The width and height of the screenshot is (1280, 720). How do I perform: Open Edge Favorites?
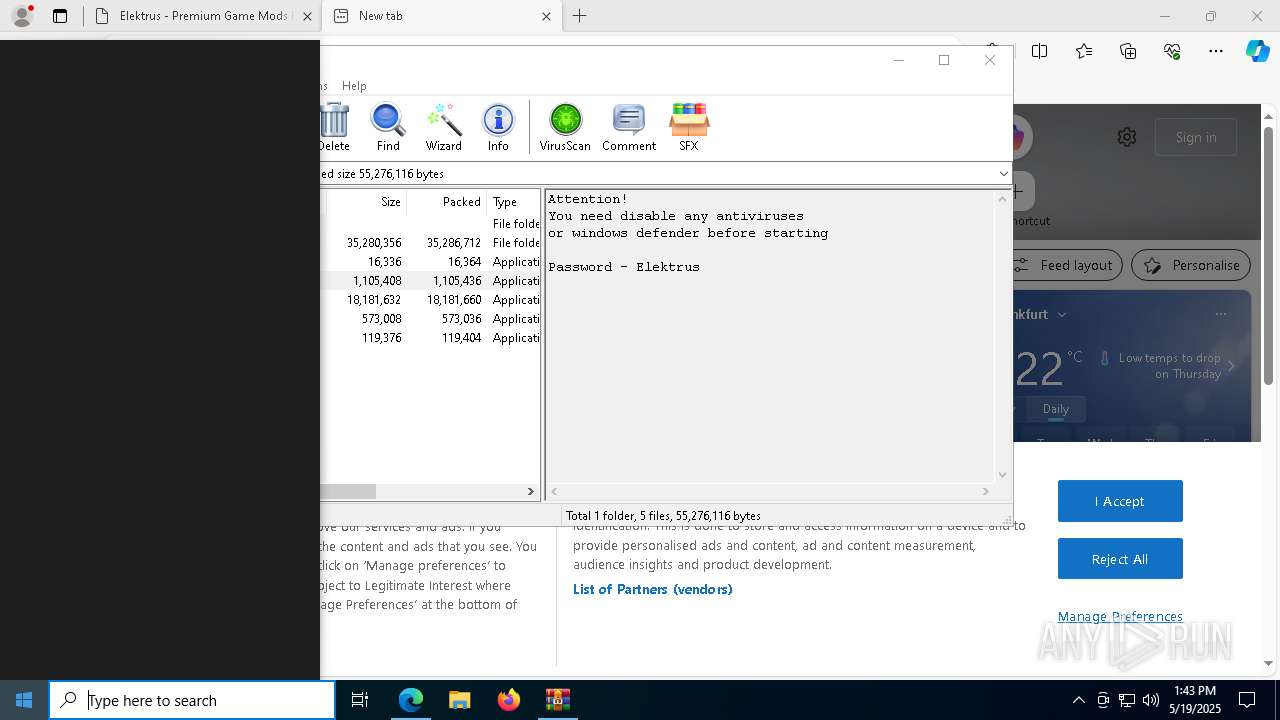[x=1084, y=51]
